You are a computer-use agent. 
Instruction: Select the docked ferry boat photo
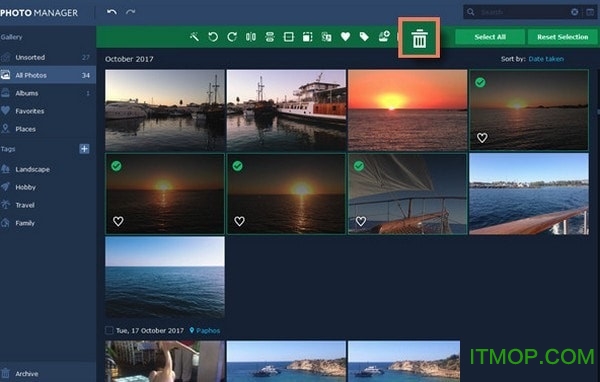(286, 110)
